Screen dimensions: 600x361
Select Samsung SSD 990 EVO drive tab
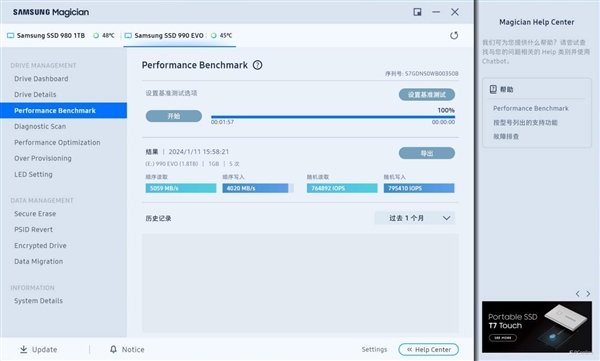[179, 36]
